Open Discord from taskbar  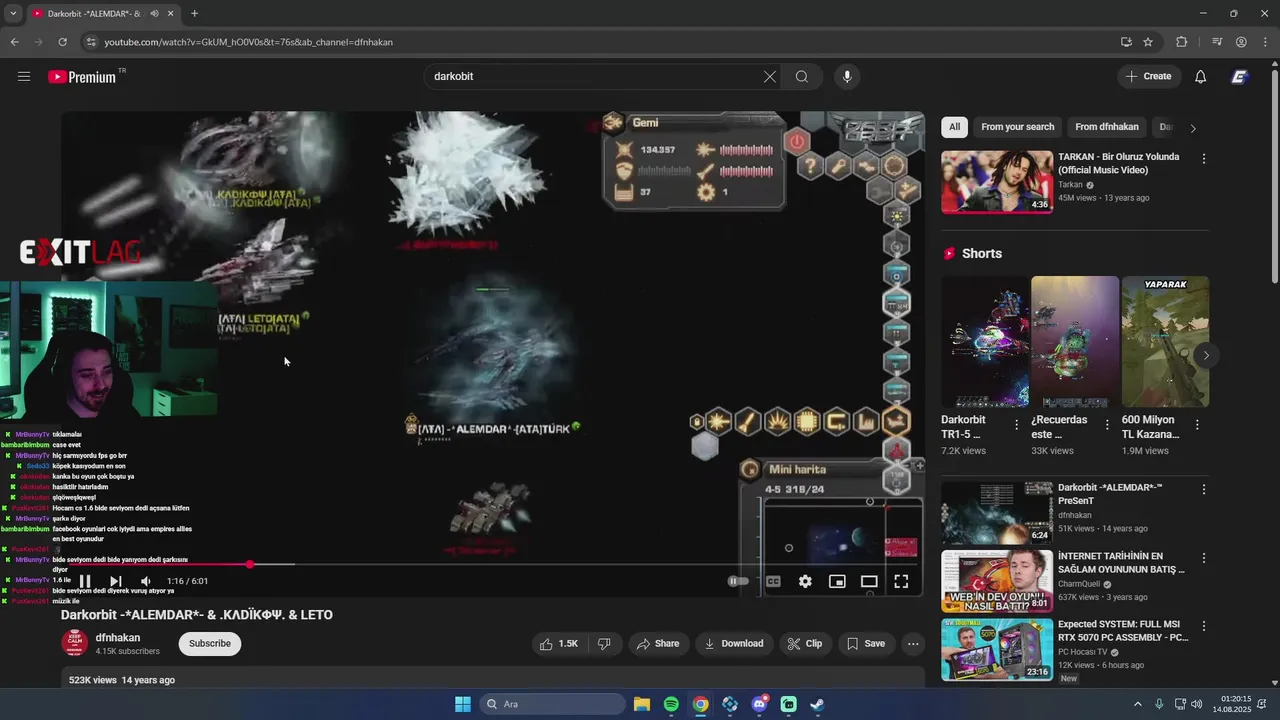759,704
